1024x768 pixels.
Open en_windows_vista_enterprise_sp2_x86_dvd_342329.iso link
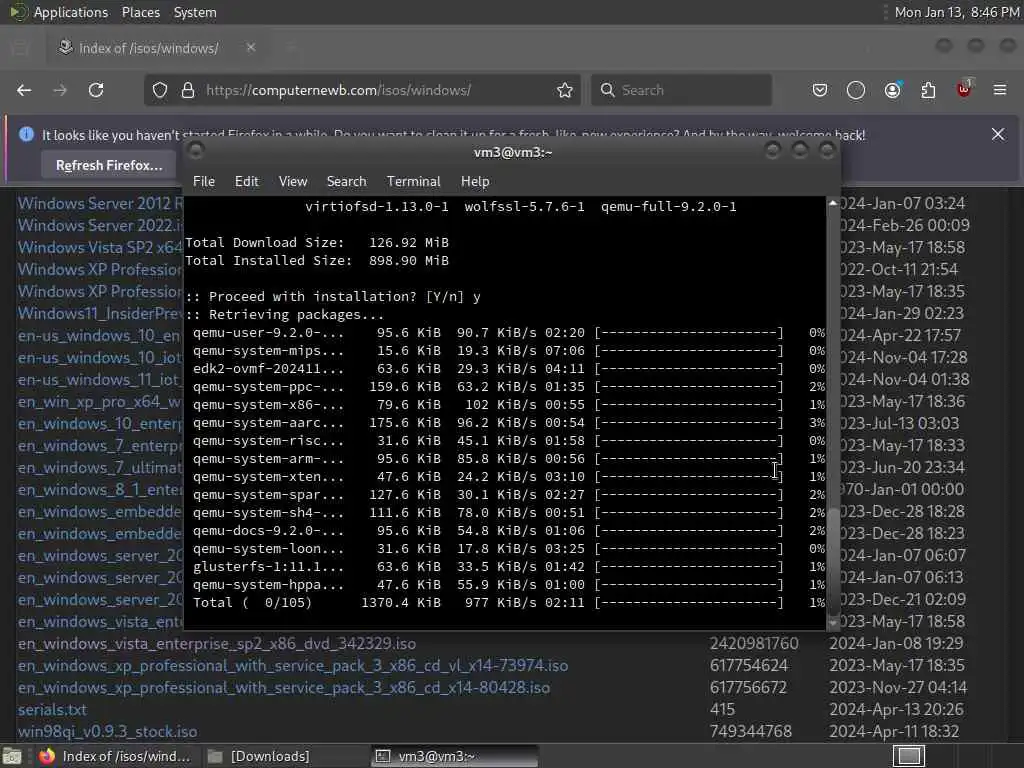(x=217, y=643)
